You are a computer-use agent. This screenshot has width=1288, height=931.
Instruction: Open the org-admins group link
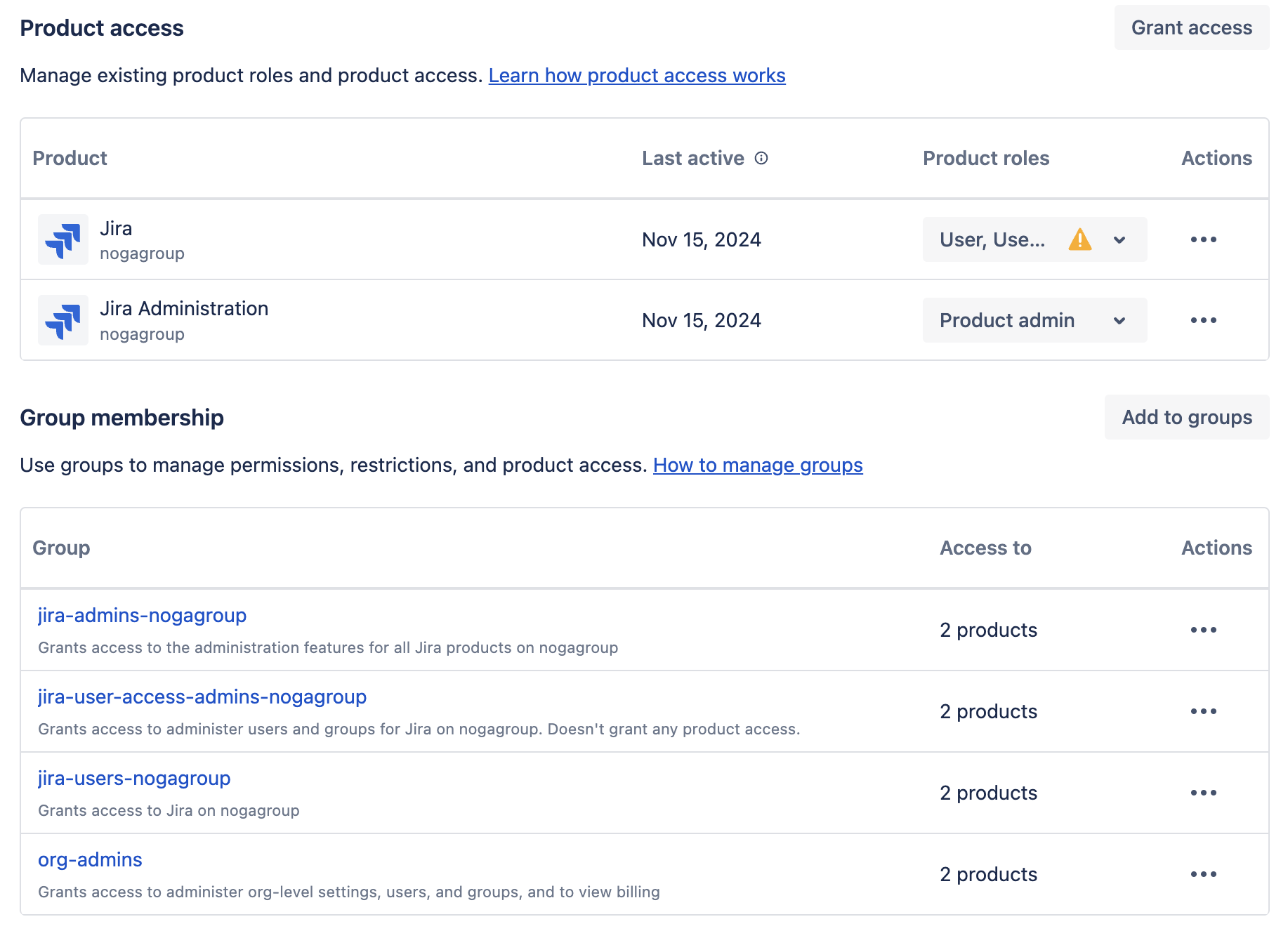(90, 859)
